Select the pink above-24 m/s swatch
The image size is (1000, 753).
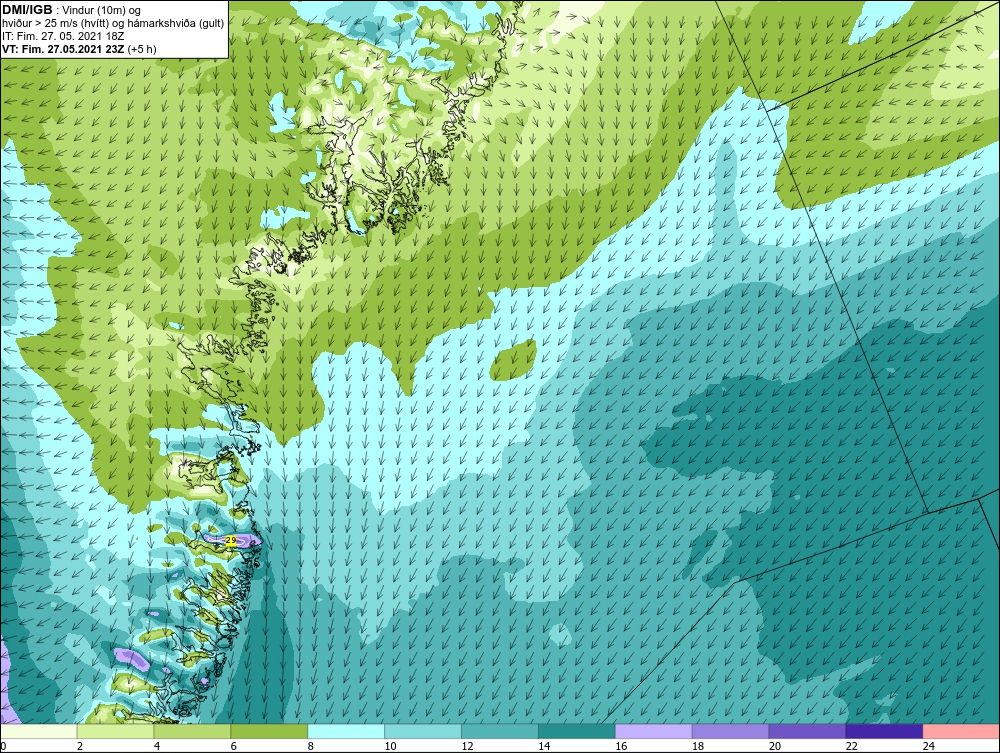(x=961, y=731)
